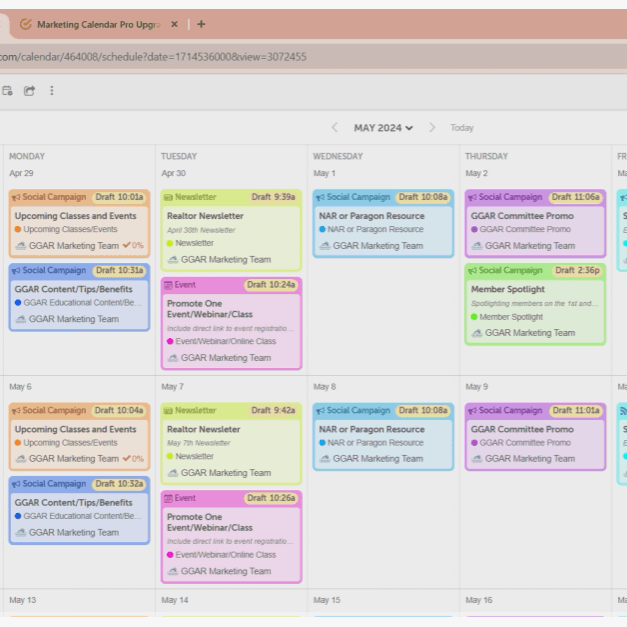The width and height of the screenshot is (627, 627).
Task: Open NAR or Paragon Resource on May 1
Action: click(x=371, y=216)
